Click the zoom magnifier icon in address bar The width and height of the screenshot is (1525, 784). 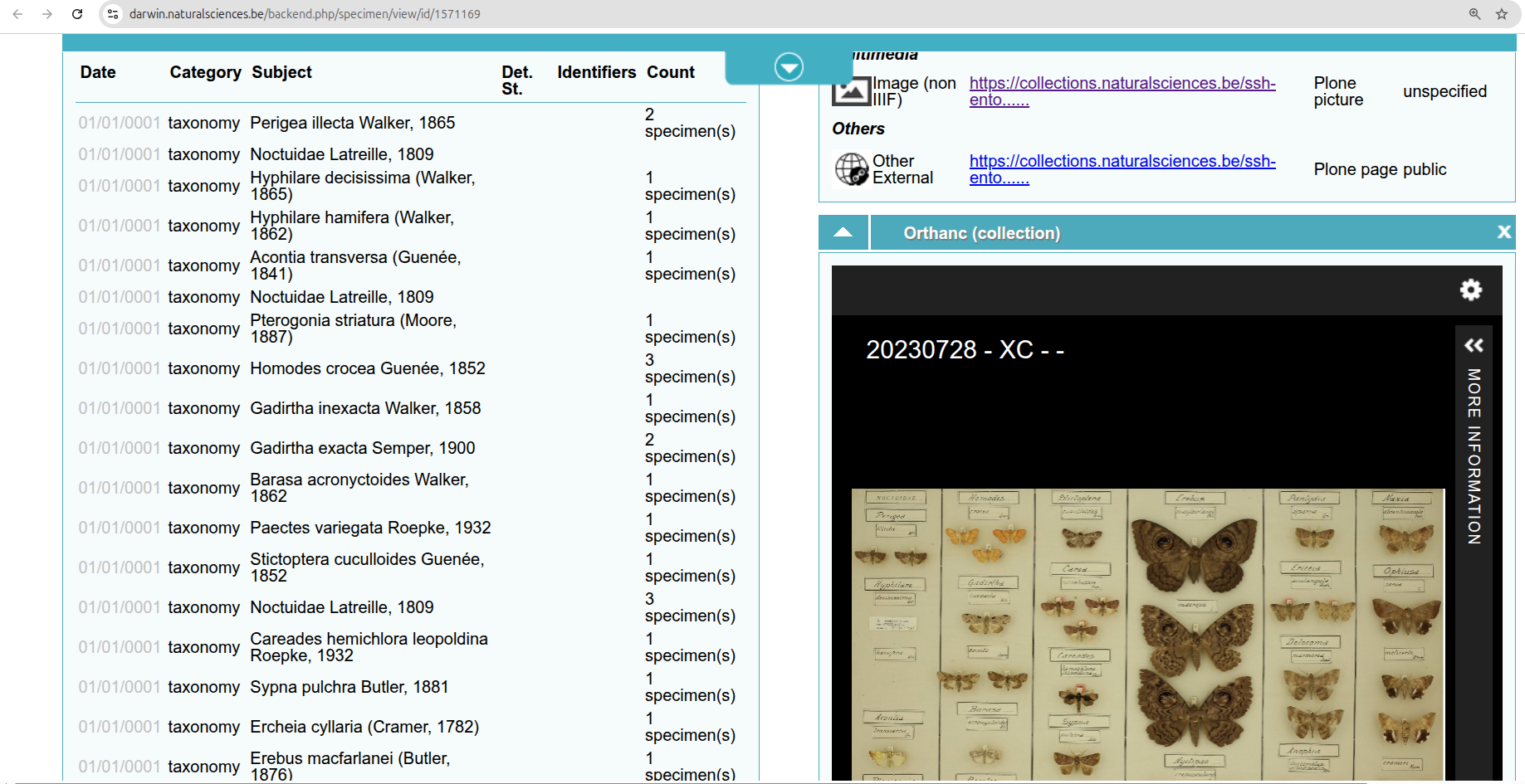point(1475,14)
